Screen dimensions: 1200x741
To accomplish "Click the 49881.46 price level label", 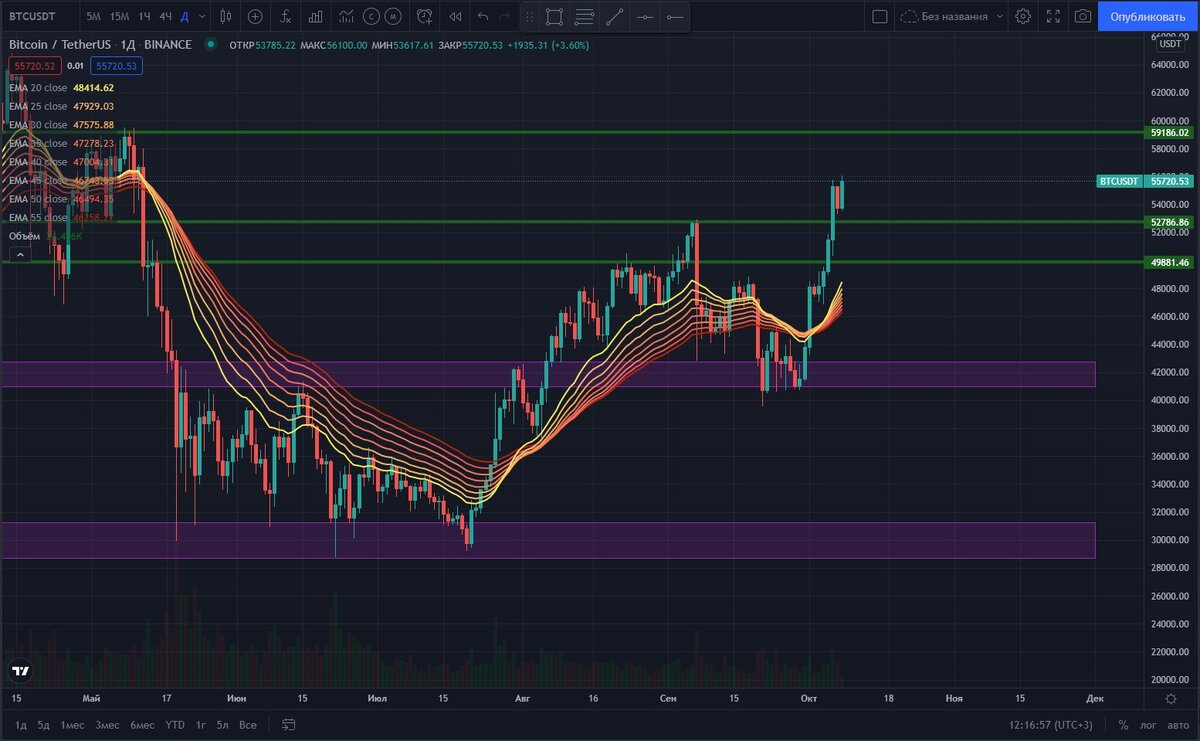I will [1169, 262].
